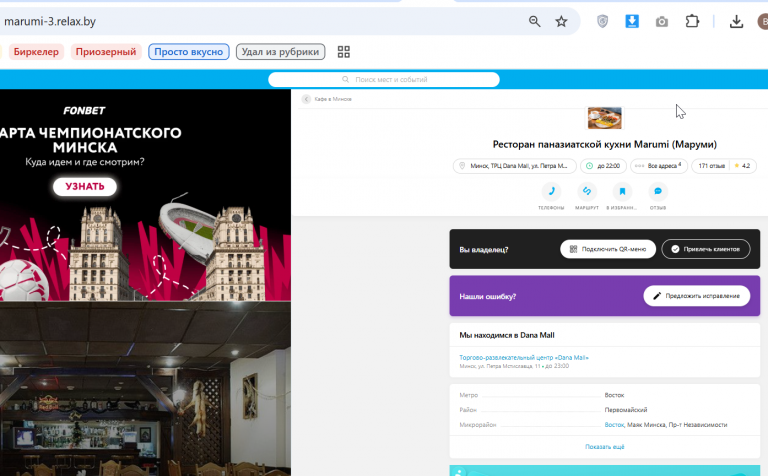The width and height of the screenshot is (768, 476).
Task: Open the Биркелер bookmark group
Action: (36, 51)
